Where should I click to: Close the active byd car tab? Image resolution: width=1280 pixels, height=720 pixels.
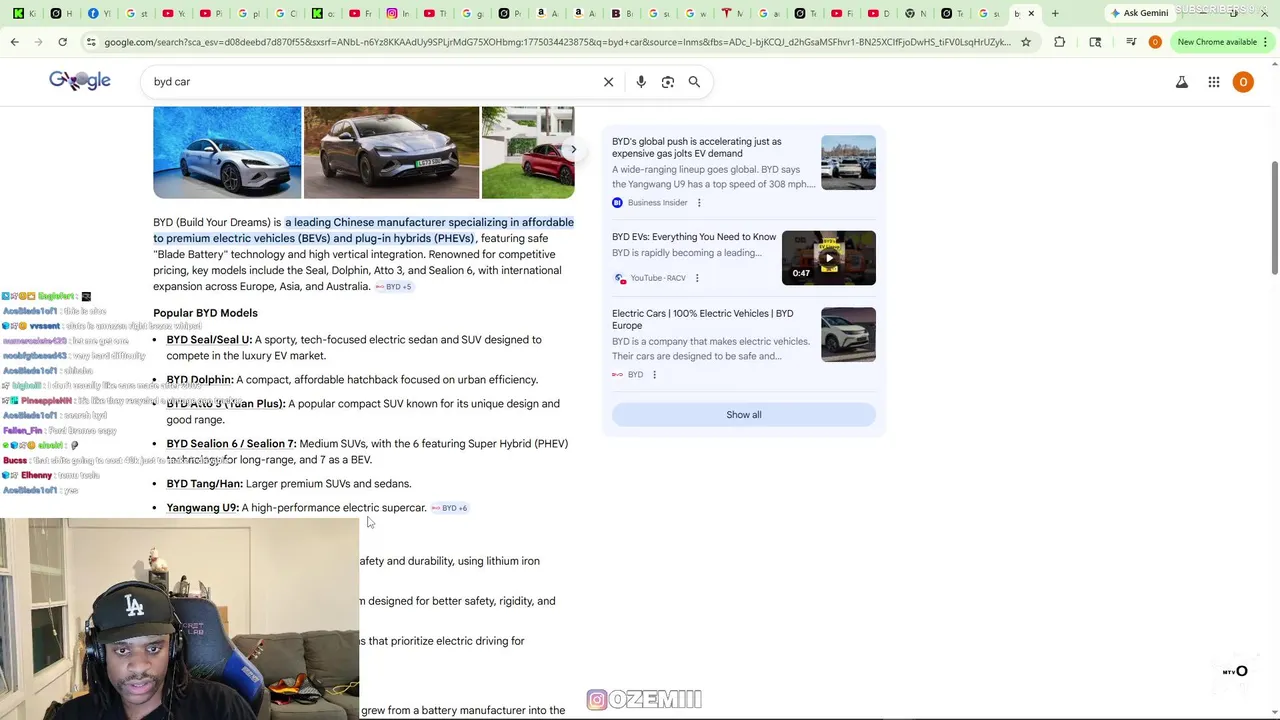[1031, 13]
